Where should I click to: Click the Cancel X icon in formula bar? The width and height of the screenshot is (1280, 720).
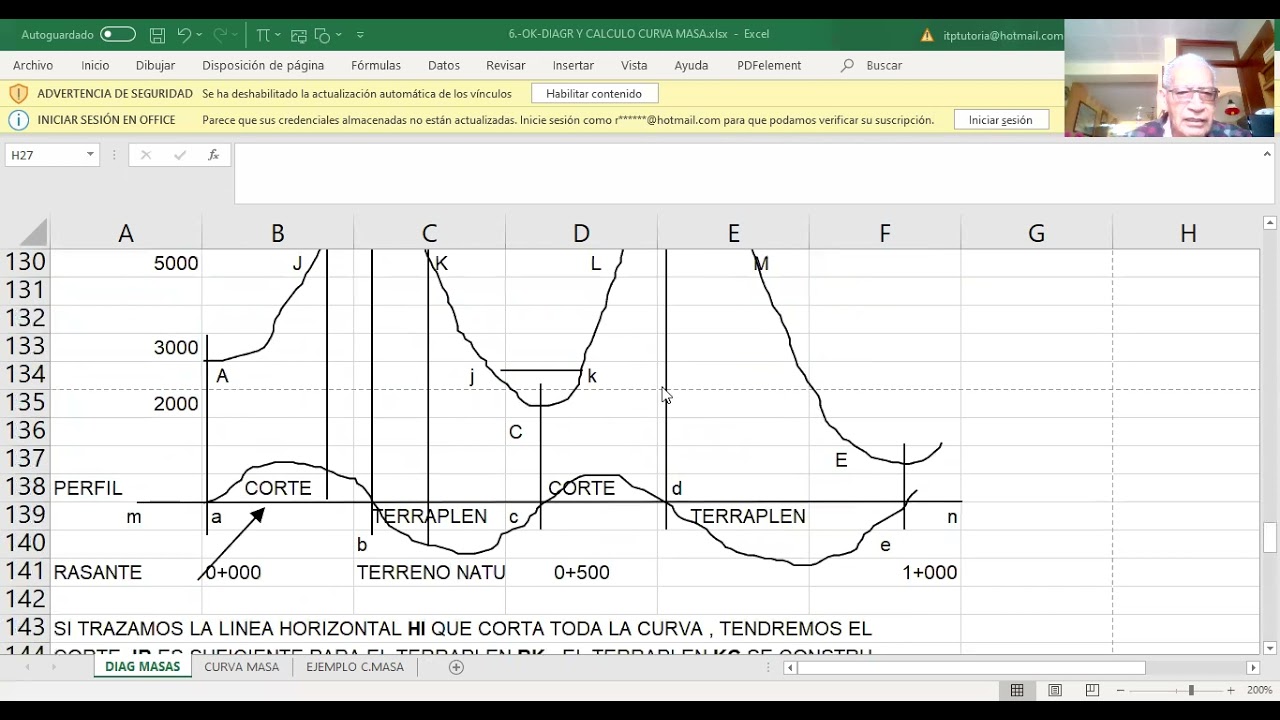(146, 155)
